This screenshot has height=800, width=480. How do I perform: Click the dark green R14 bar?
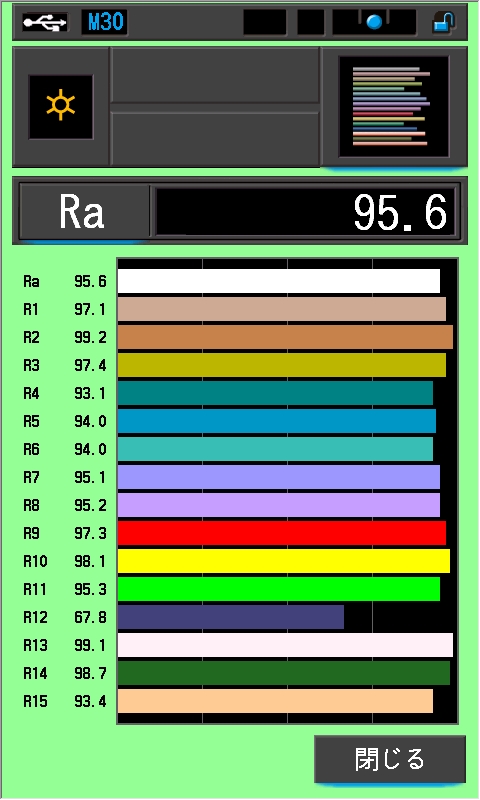pos(284,673)
